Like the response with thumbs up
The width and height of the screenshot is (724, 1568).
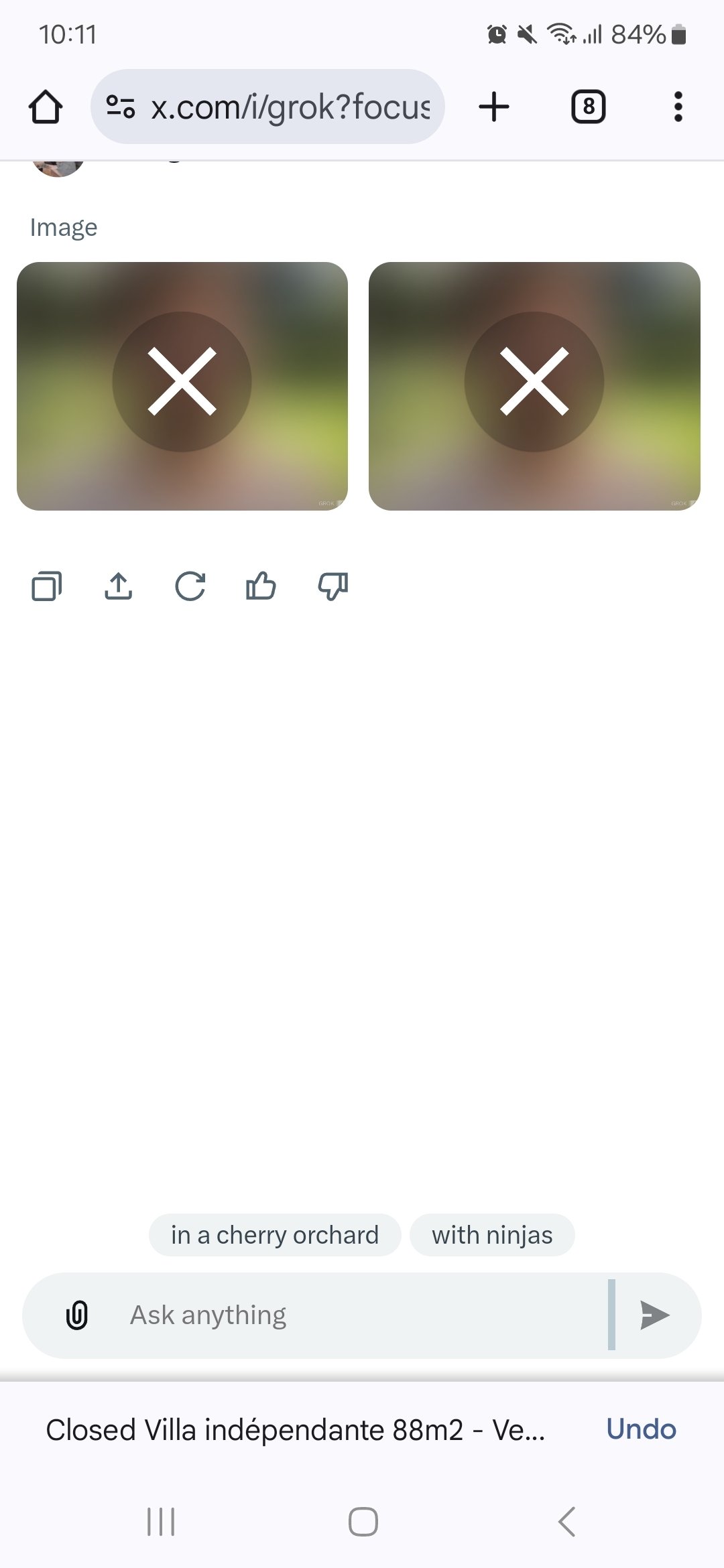pyautogui.click(x=261, y=586)
